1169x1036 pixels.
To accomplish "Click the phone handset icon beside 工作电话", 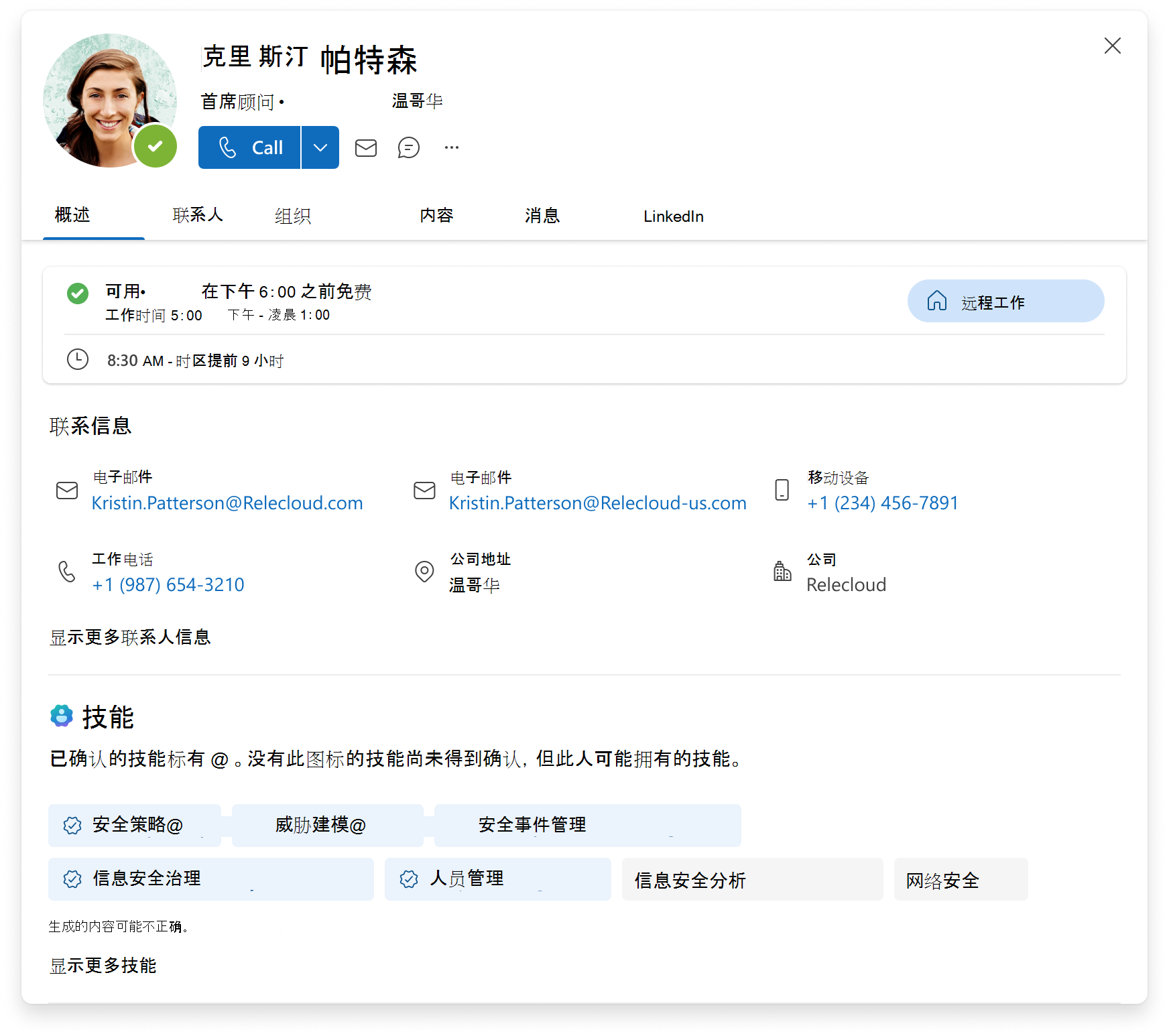I will tap(67, 572).
